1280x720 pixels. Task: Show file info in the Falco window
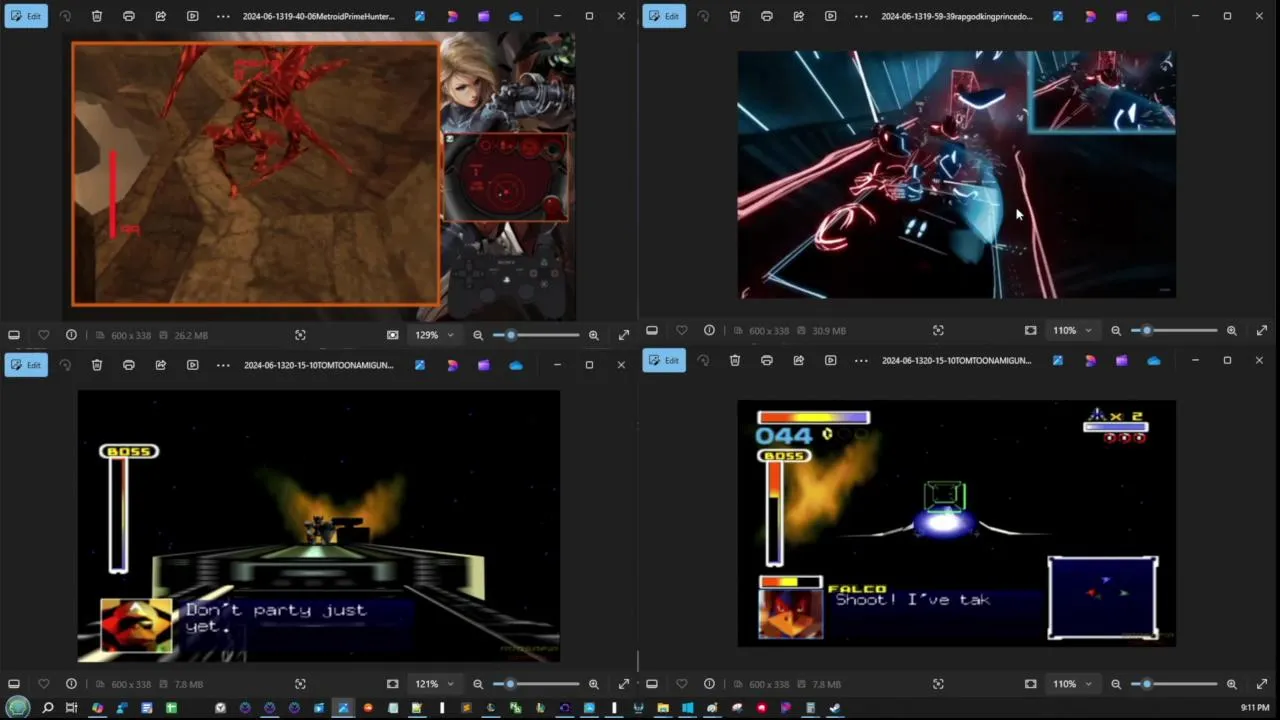(x=709, y=684)
